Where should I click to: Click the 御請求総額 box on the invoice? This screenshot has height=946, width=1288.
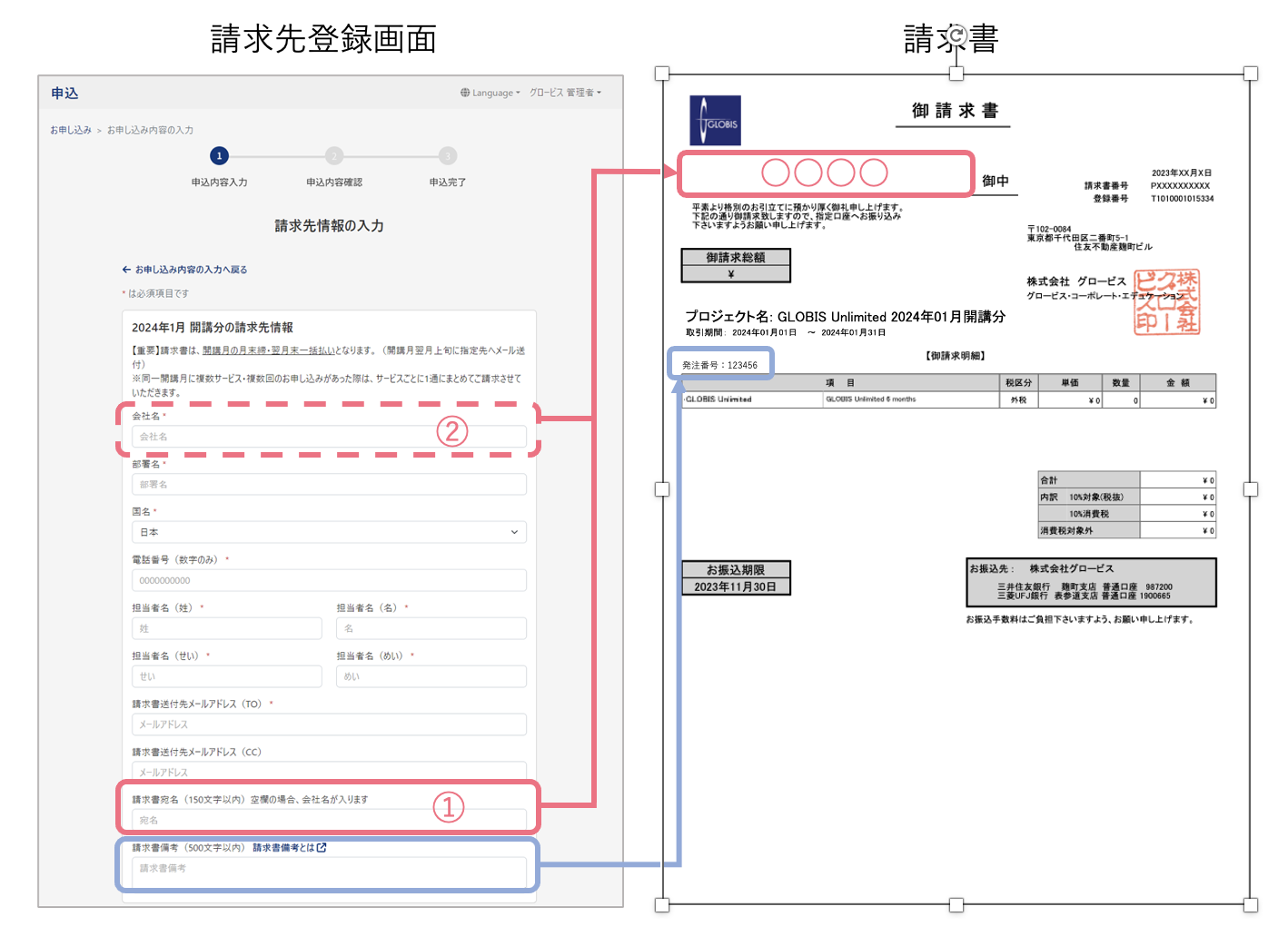pos(736,265)
